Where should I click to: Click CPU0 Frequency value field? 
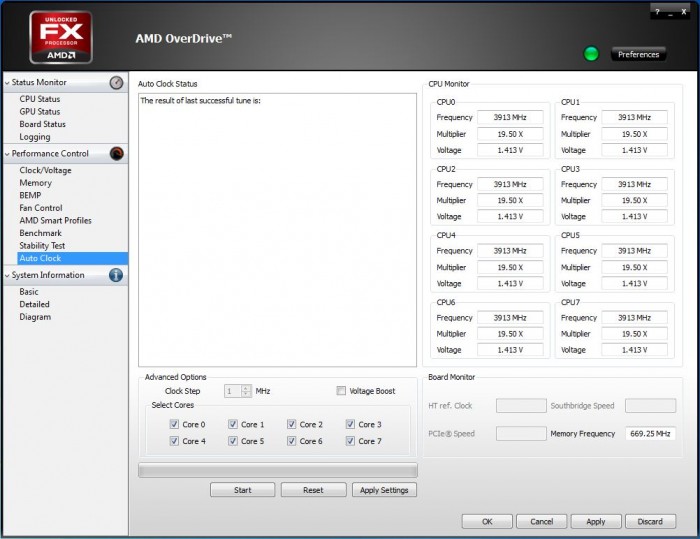point(510,117)
